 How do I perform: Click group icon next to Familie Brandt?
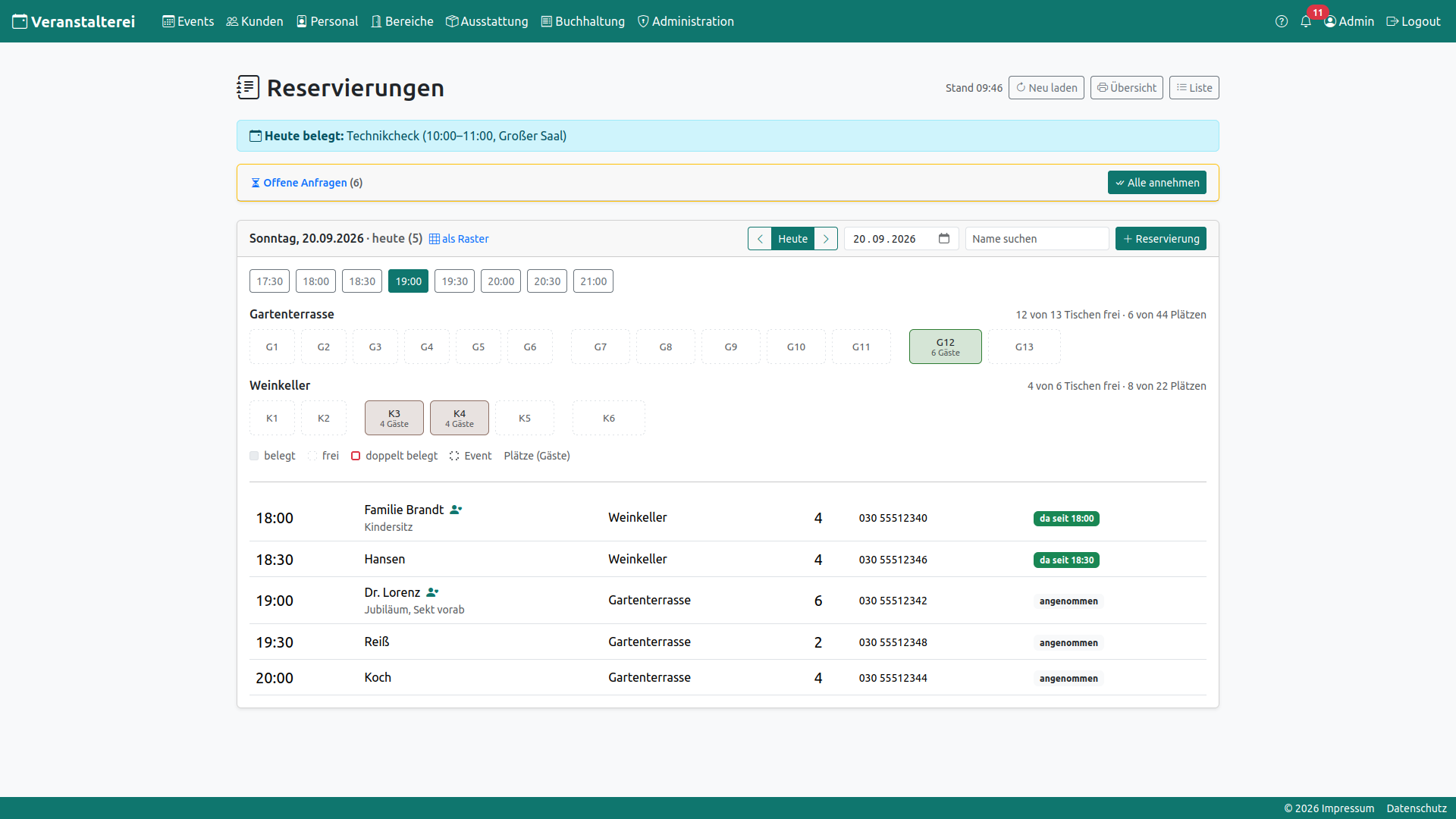pyautogui.click(x=456, y=510)
